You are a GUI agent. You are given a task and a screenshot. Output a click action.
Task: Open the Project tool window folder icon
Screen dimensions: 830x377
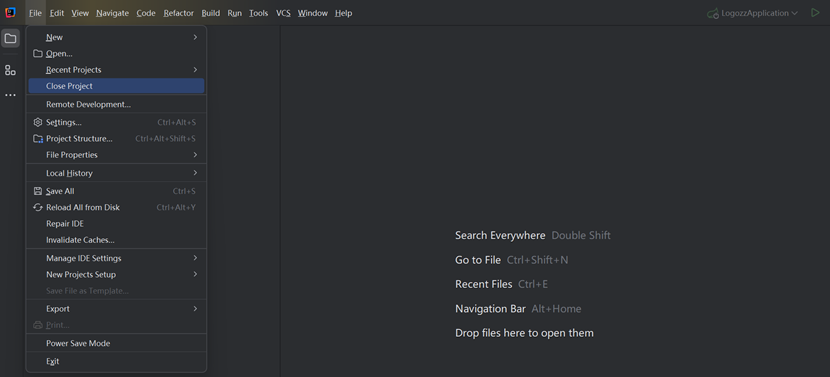click(x=11, y=38)
